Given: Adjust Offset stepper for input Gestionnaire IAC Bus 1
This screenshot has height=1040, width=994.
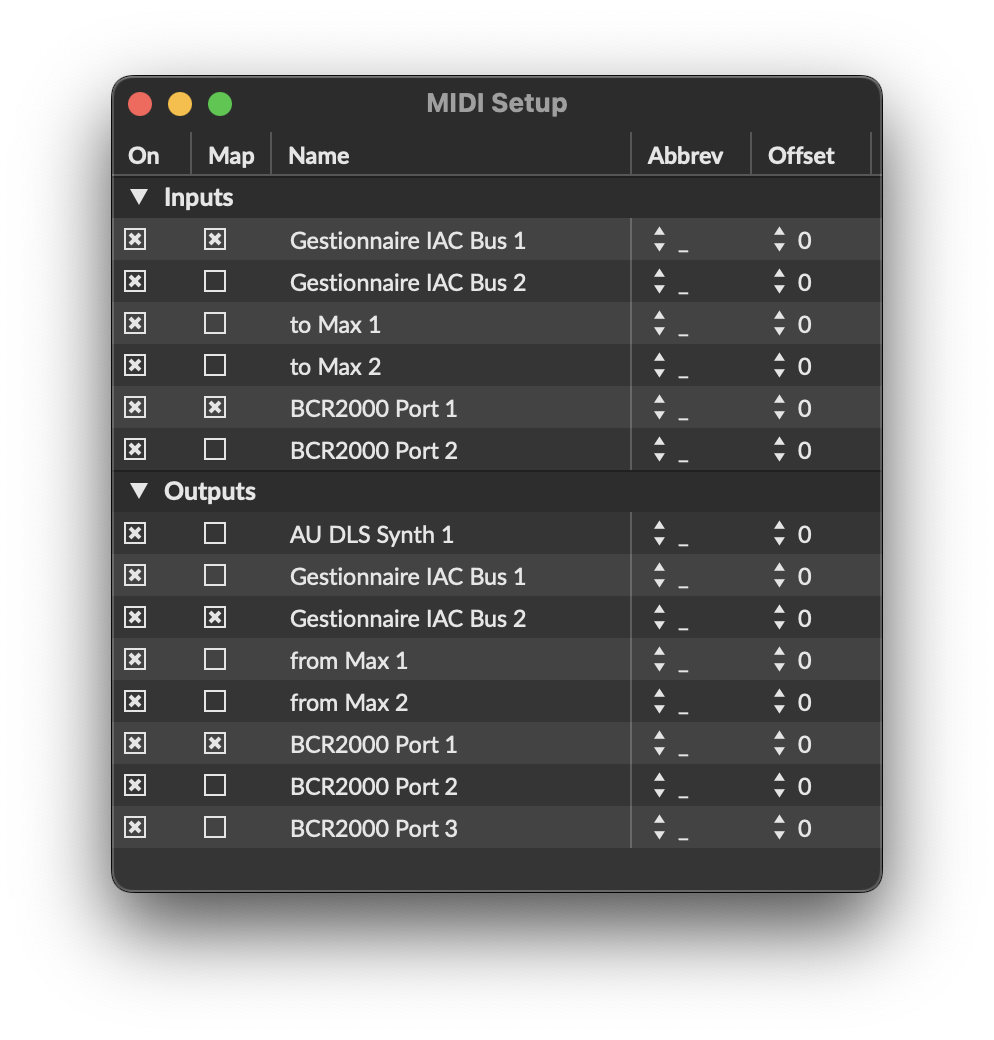Looking at the screenshot, I should 779,239.
